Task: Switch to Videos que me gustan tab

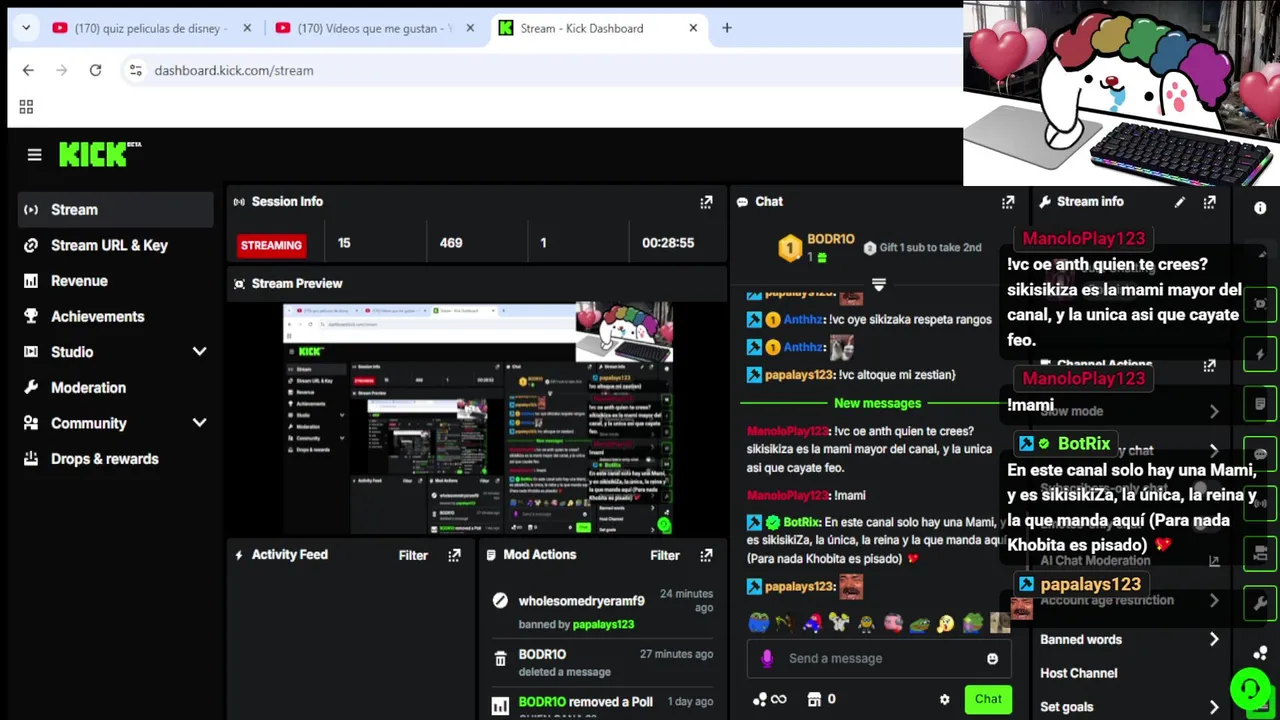Action: (x=376, y=28)
